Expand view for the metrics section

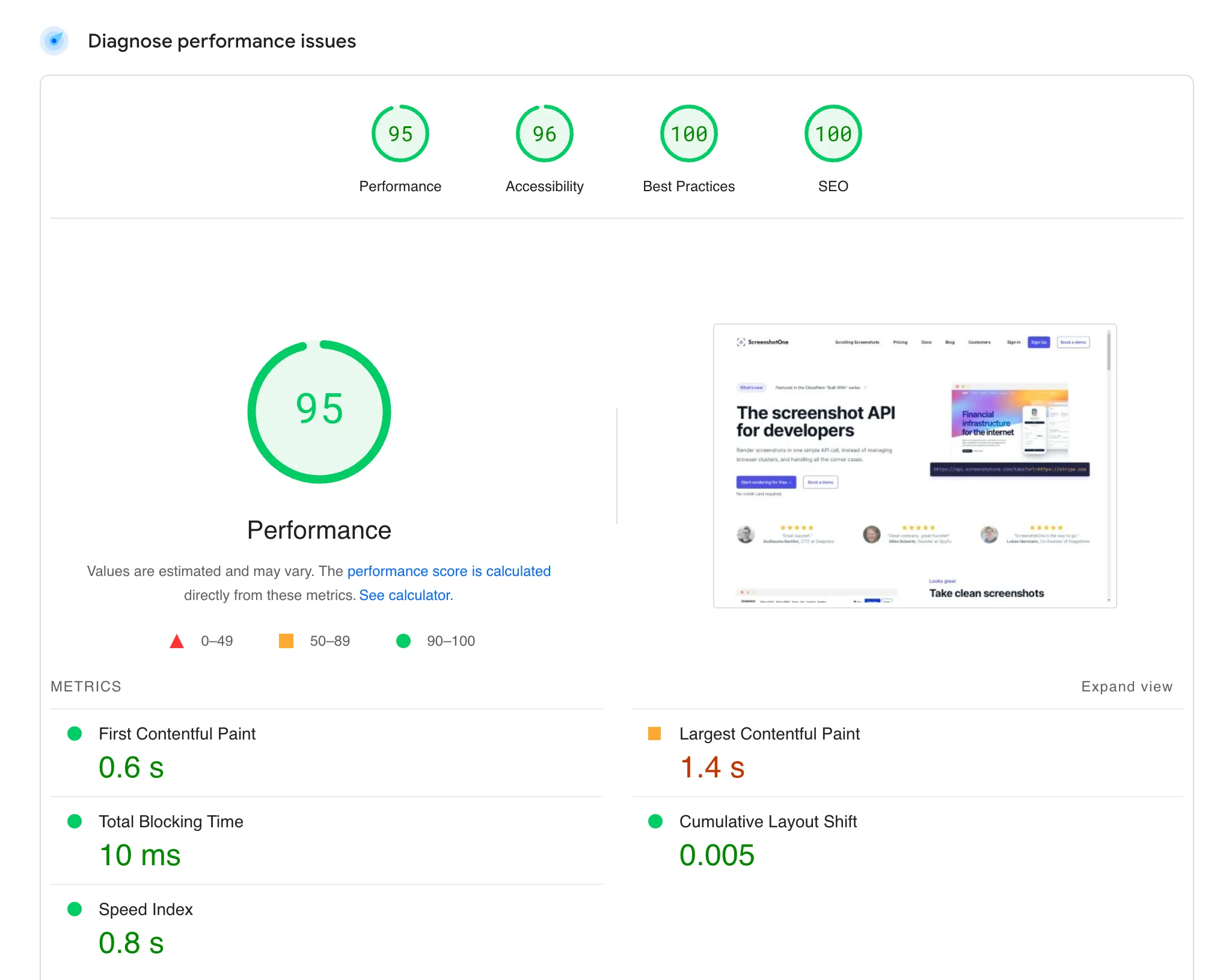click(x=1127, y=686)
